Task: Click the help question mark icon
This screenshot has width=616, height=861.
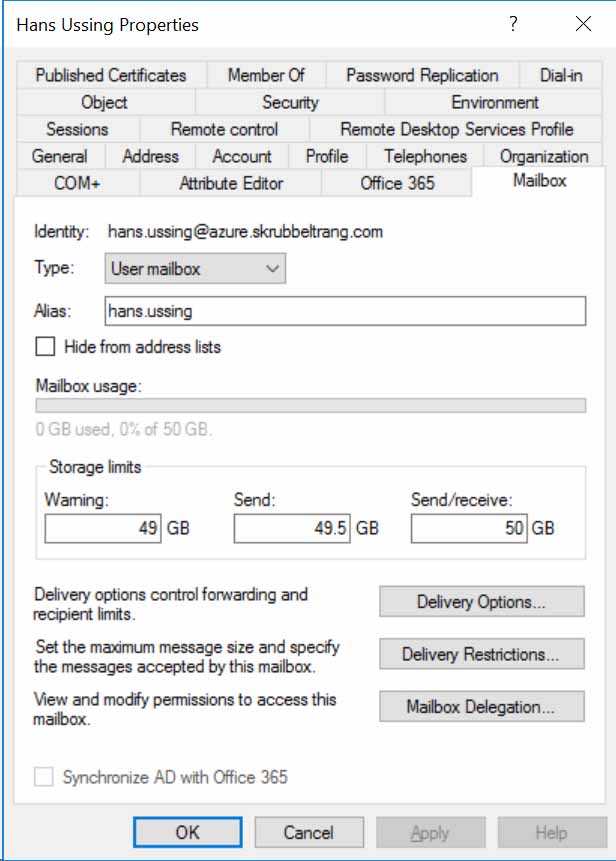Action: point(513,25)
